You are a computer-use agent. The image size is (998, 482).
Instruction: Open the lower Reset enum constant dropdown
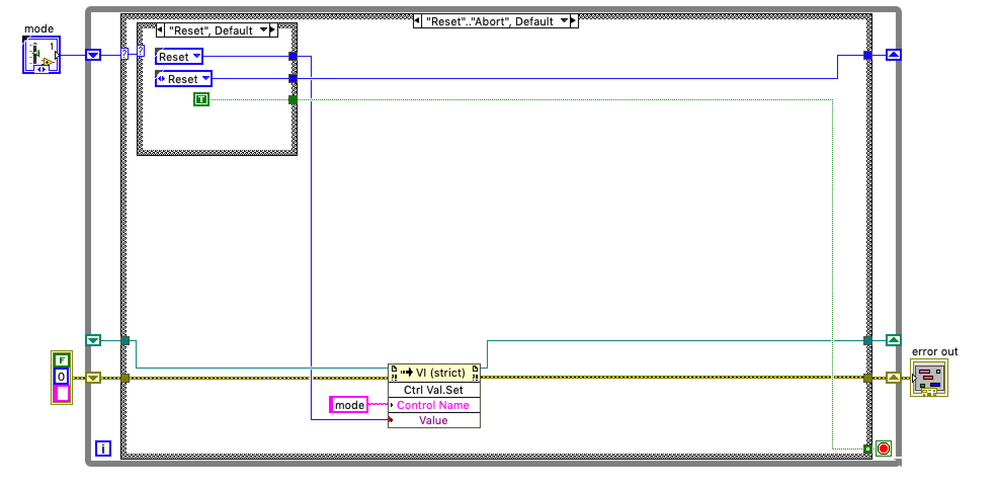(x=205, y=79)
